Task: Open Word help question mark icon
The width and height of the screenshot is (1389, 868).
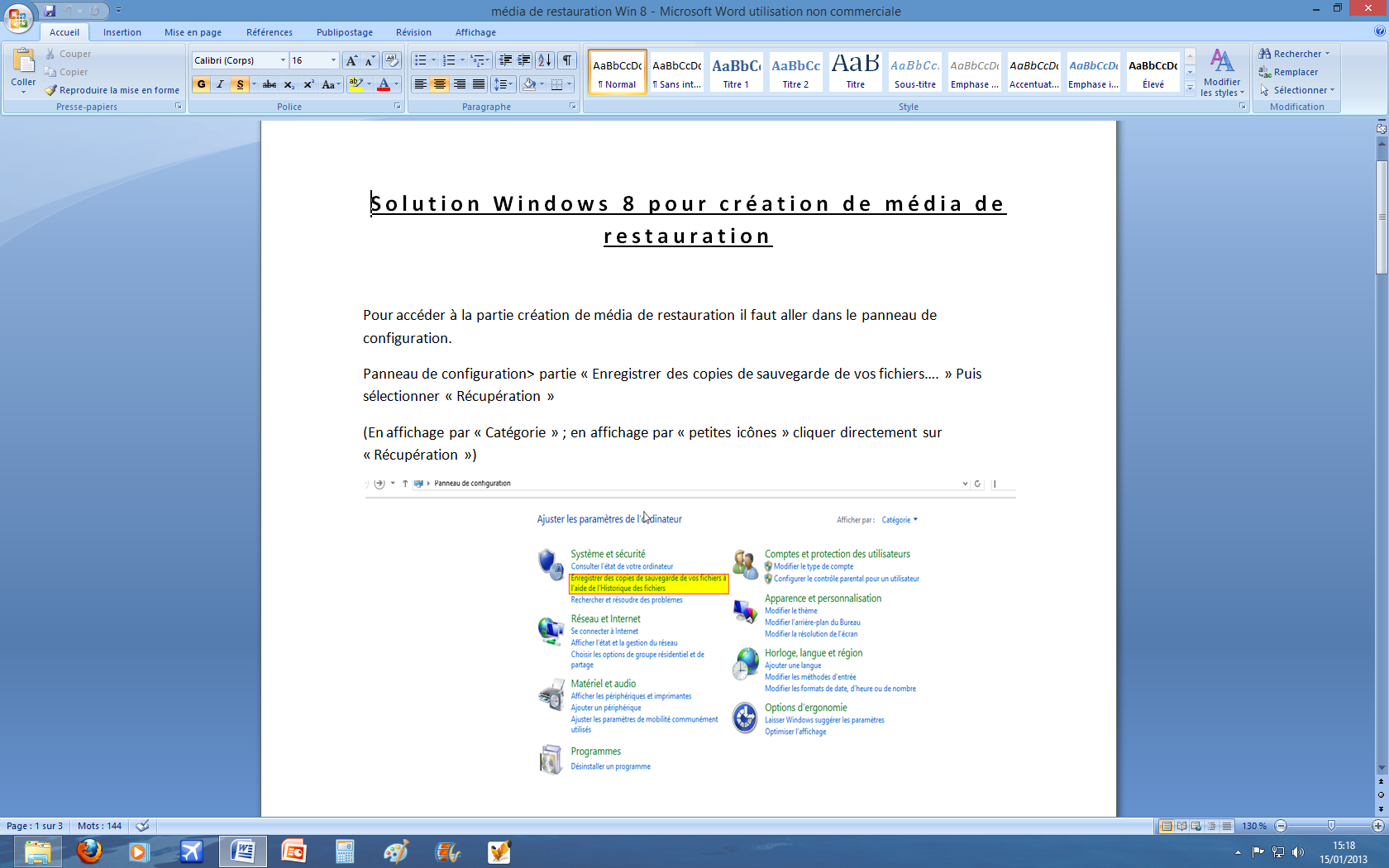Action: coord(1379,31)
